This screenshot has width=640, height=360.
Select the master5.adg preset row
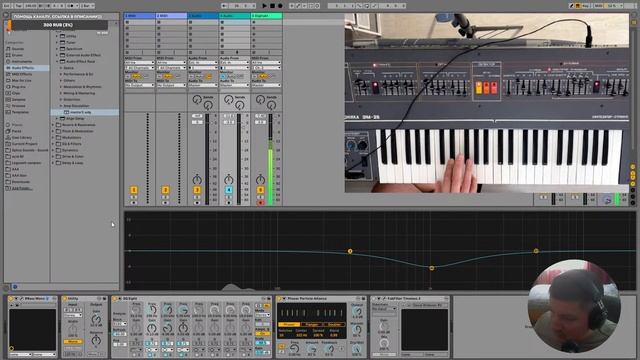[85, 112]
